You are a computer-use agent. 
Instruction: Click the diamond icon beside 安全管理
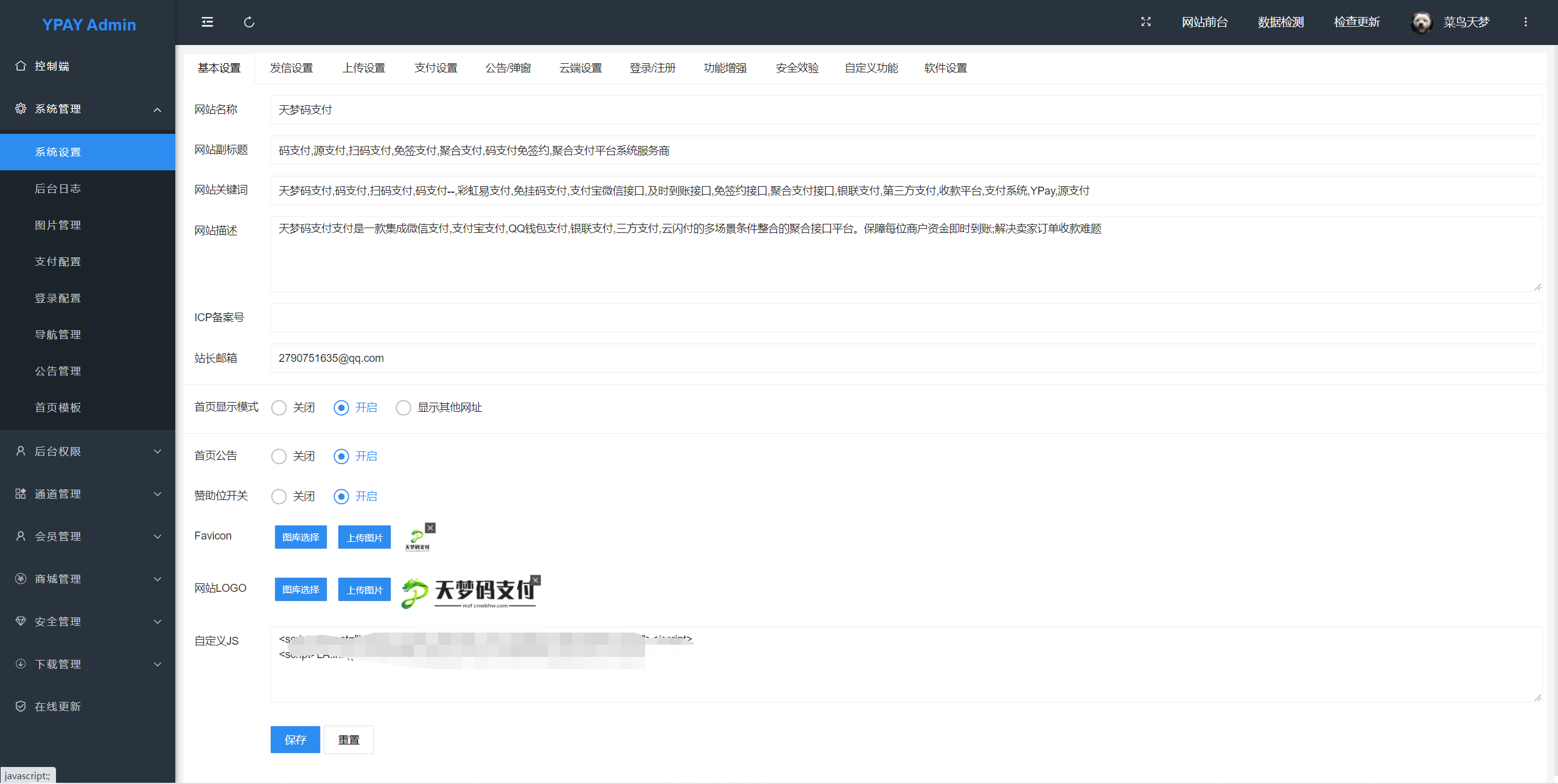click(21, 621)
